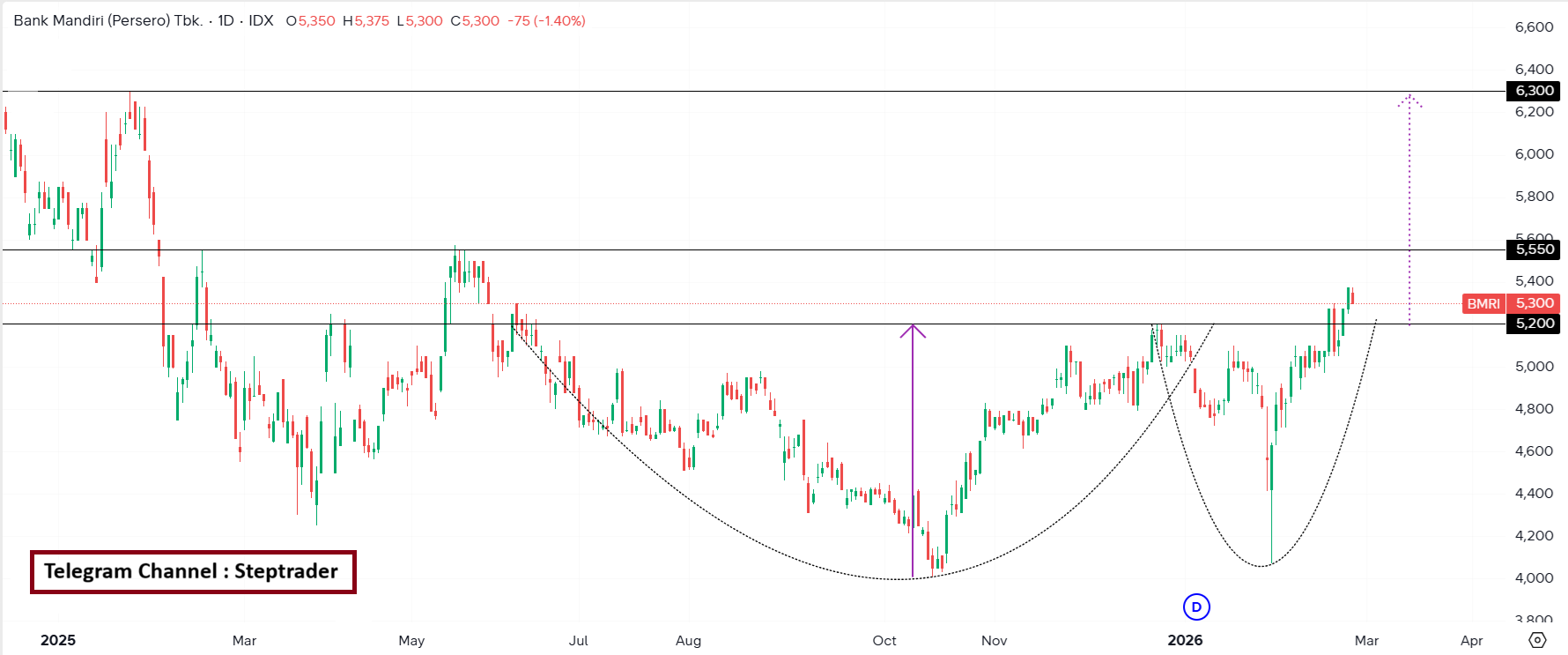Open chart settings gear in bottom-right corner
The width and height of the screenshot is (1568, 655).
[x=1537, y=640]
